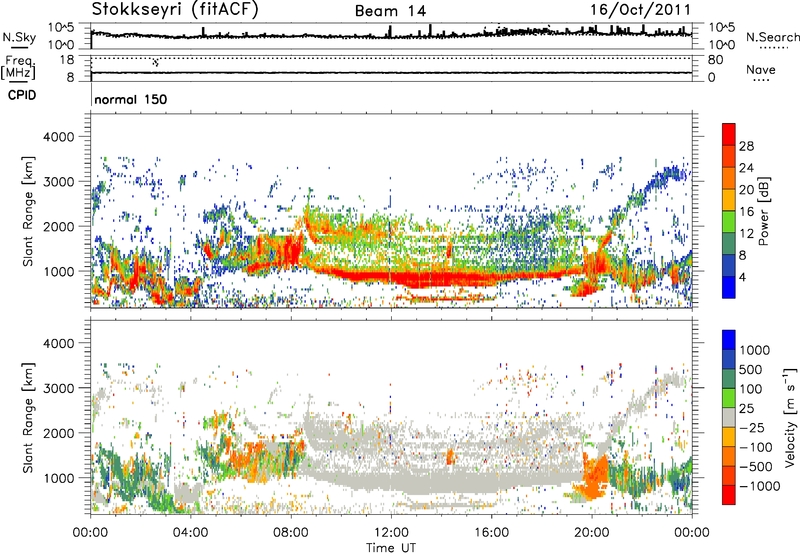Click the 'Velocity [m s-1]' color bar title
Screen dimensions: 800x554
(790, 417)
